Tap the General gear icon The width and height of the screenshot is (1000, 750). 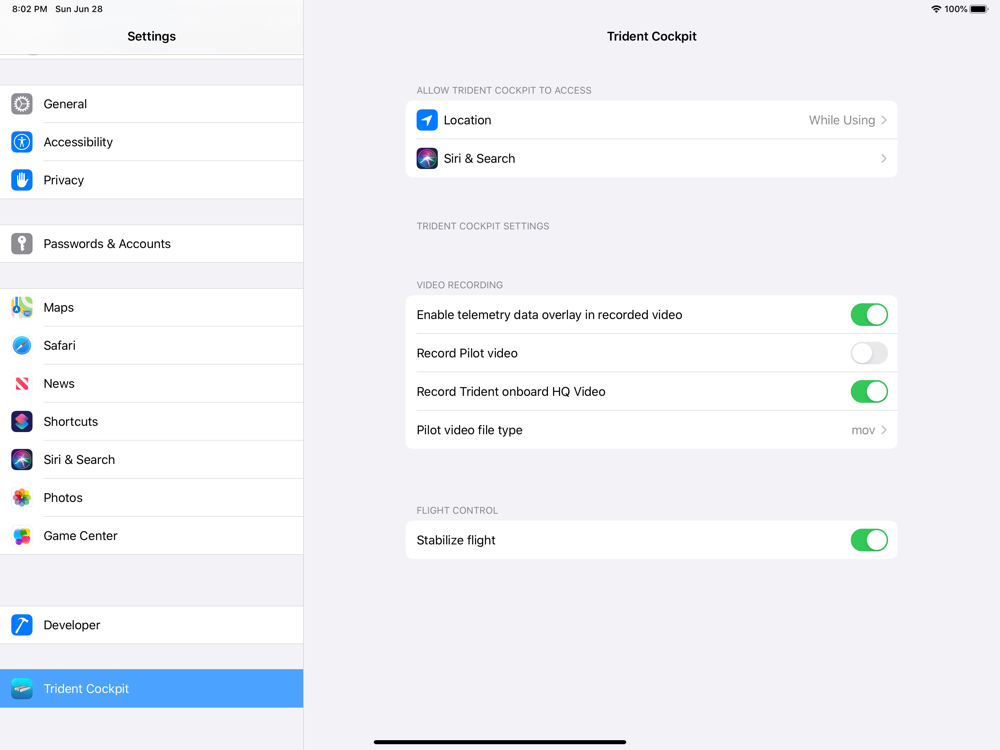pyautogui.click(x=22, y=104)
